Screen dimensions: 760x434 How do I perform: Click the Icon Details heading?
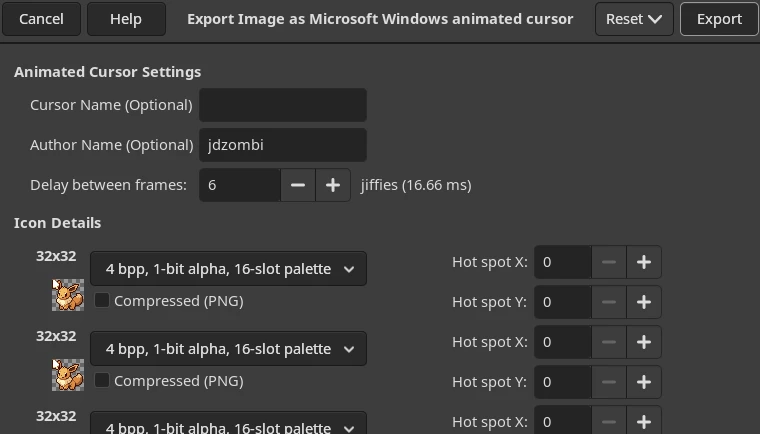click(x=57, y=223)
